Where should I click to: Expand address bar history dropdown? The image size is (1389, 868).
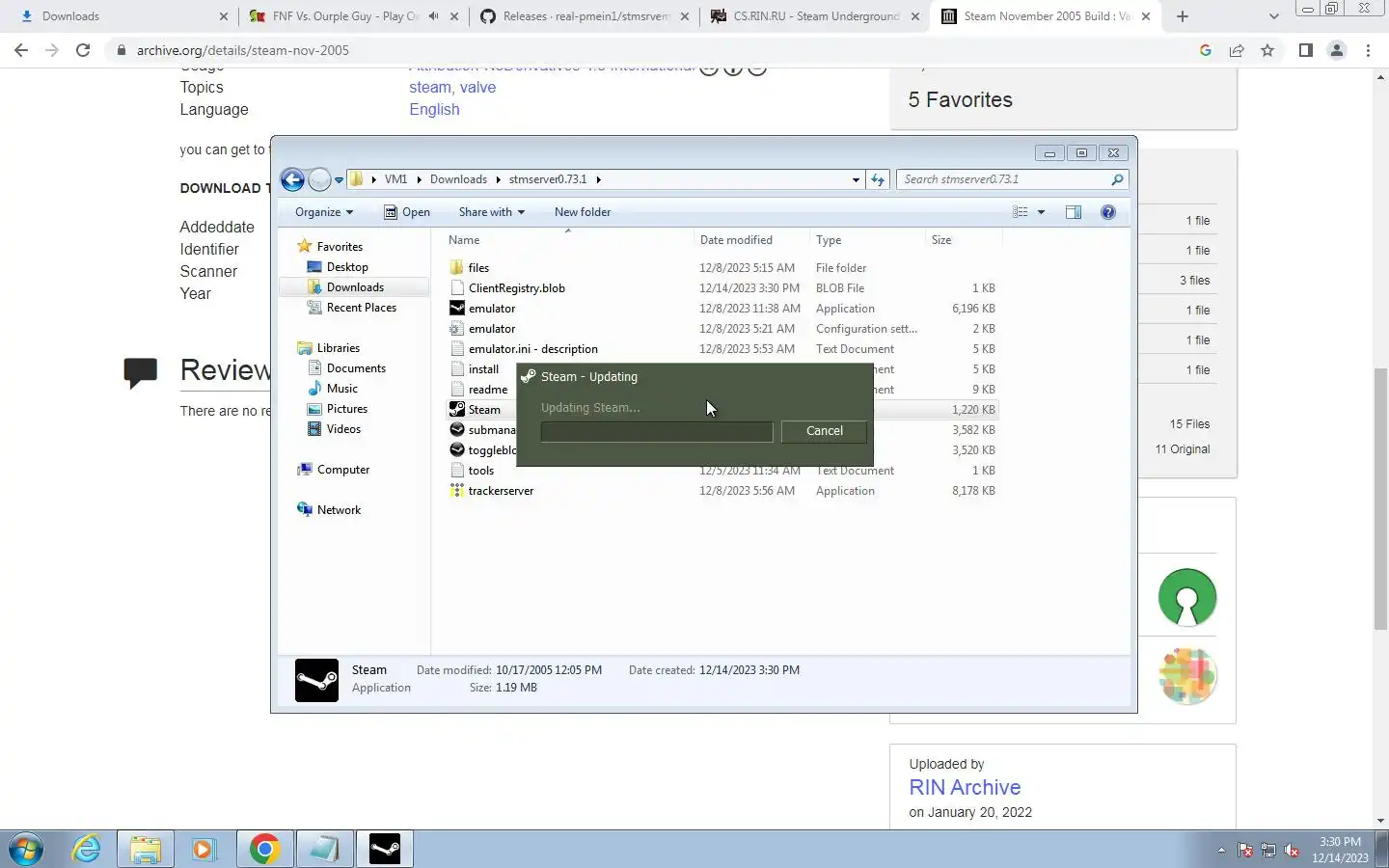[x=856, y=179]
